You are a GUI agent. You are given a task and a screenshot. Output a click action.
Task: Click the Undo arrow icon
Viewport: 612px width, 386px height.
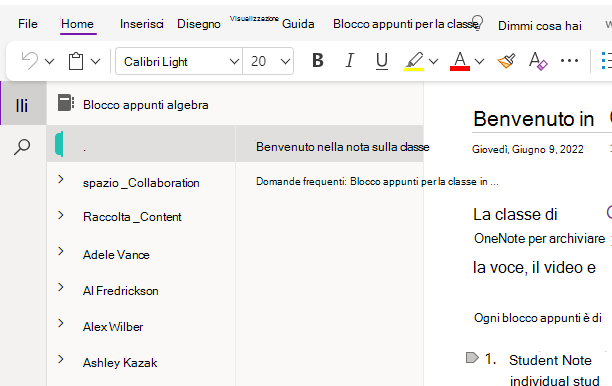point(30,61)
